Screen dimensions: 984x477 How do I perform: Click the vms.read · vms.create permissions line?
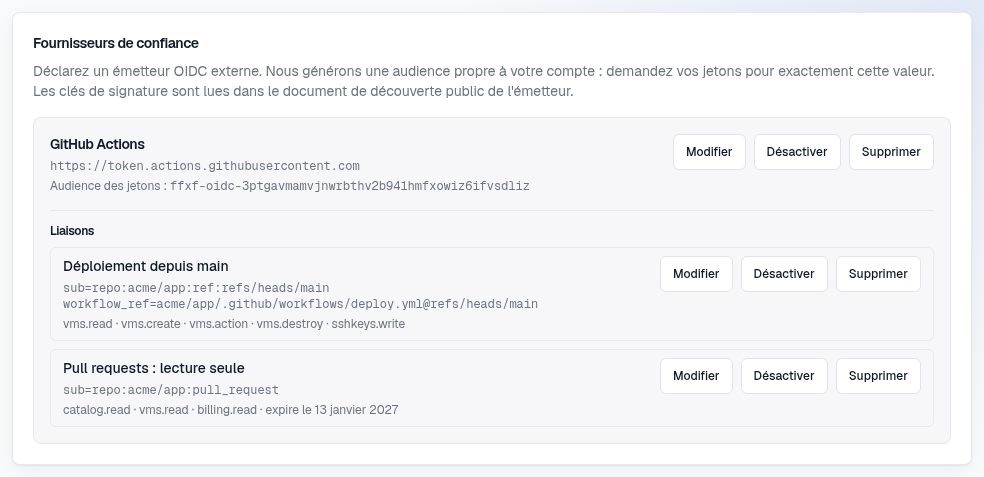point(234,324)
